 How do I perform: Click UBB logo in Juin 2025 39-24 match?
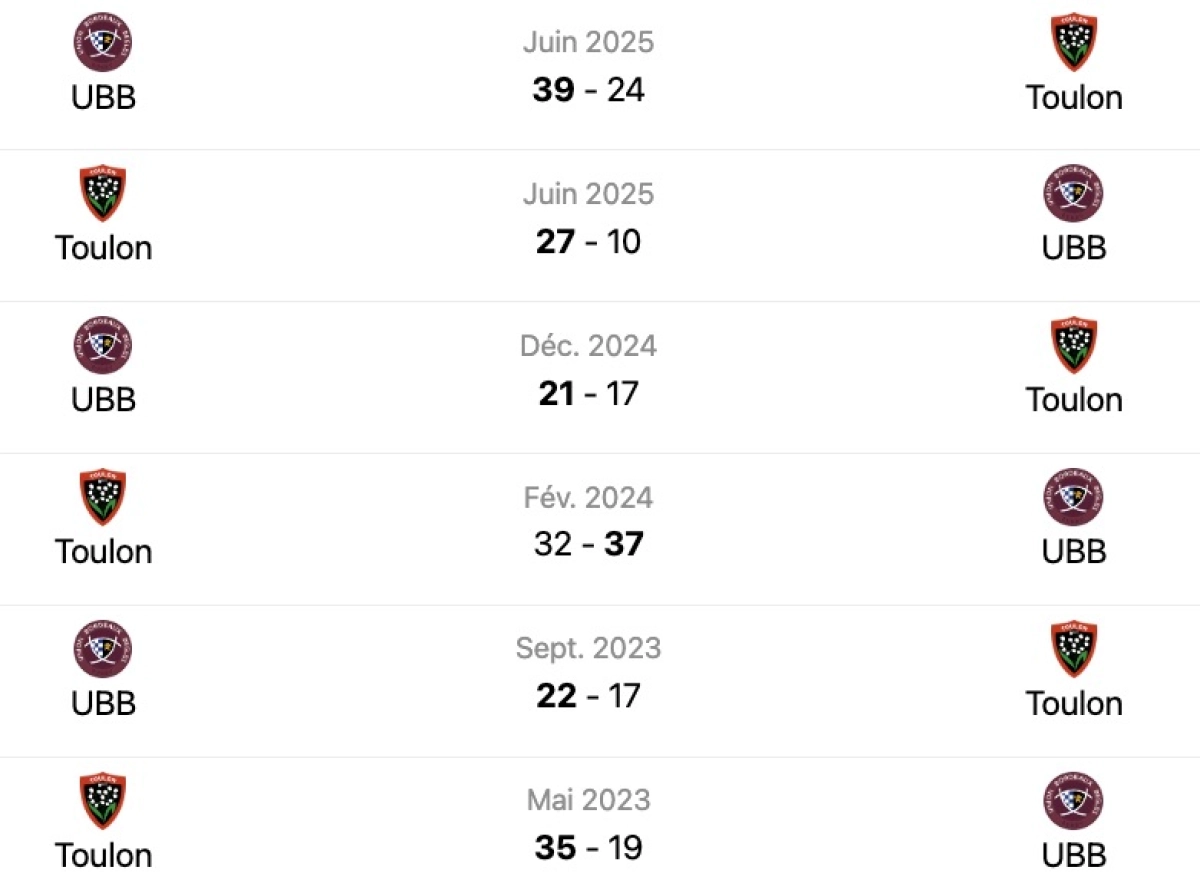click(x=103, y=42)
